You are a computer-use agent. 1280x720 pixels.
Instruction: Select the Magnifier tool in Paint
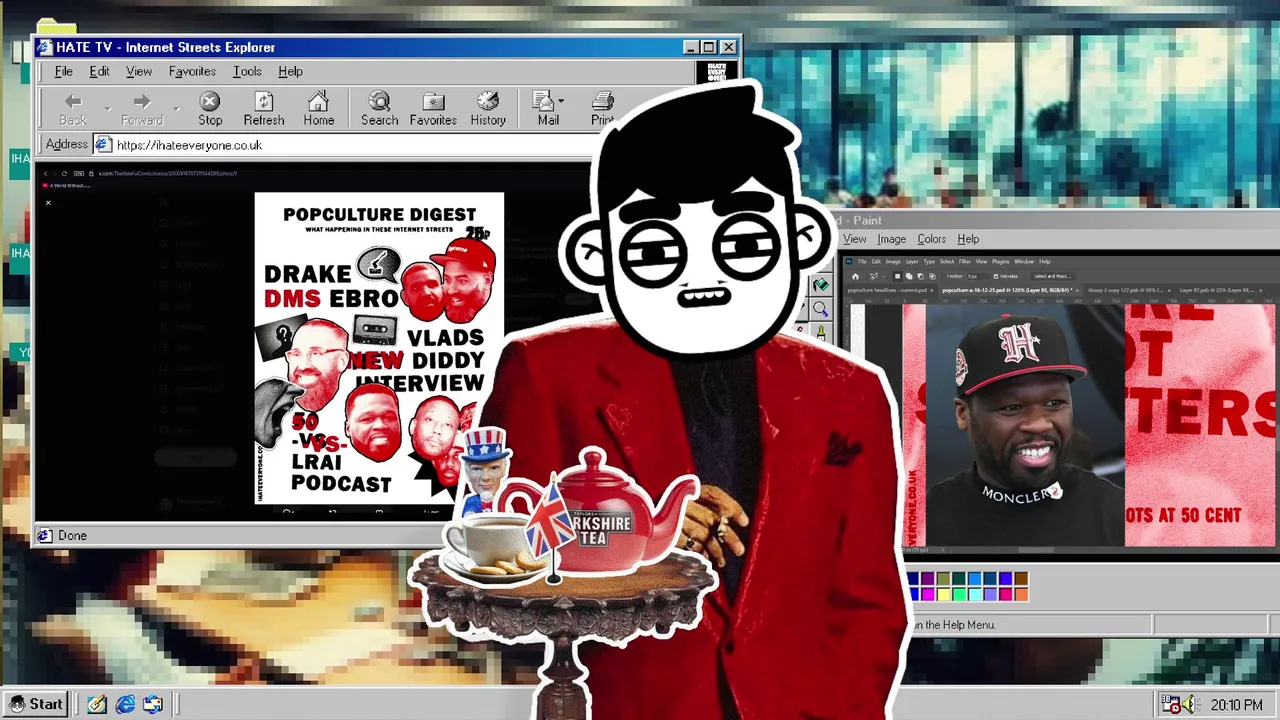click(821, 309)
